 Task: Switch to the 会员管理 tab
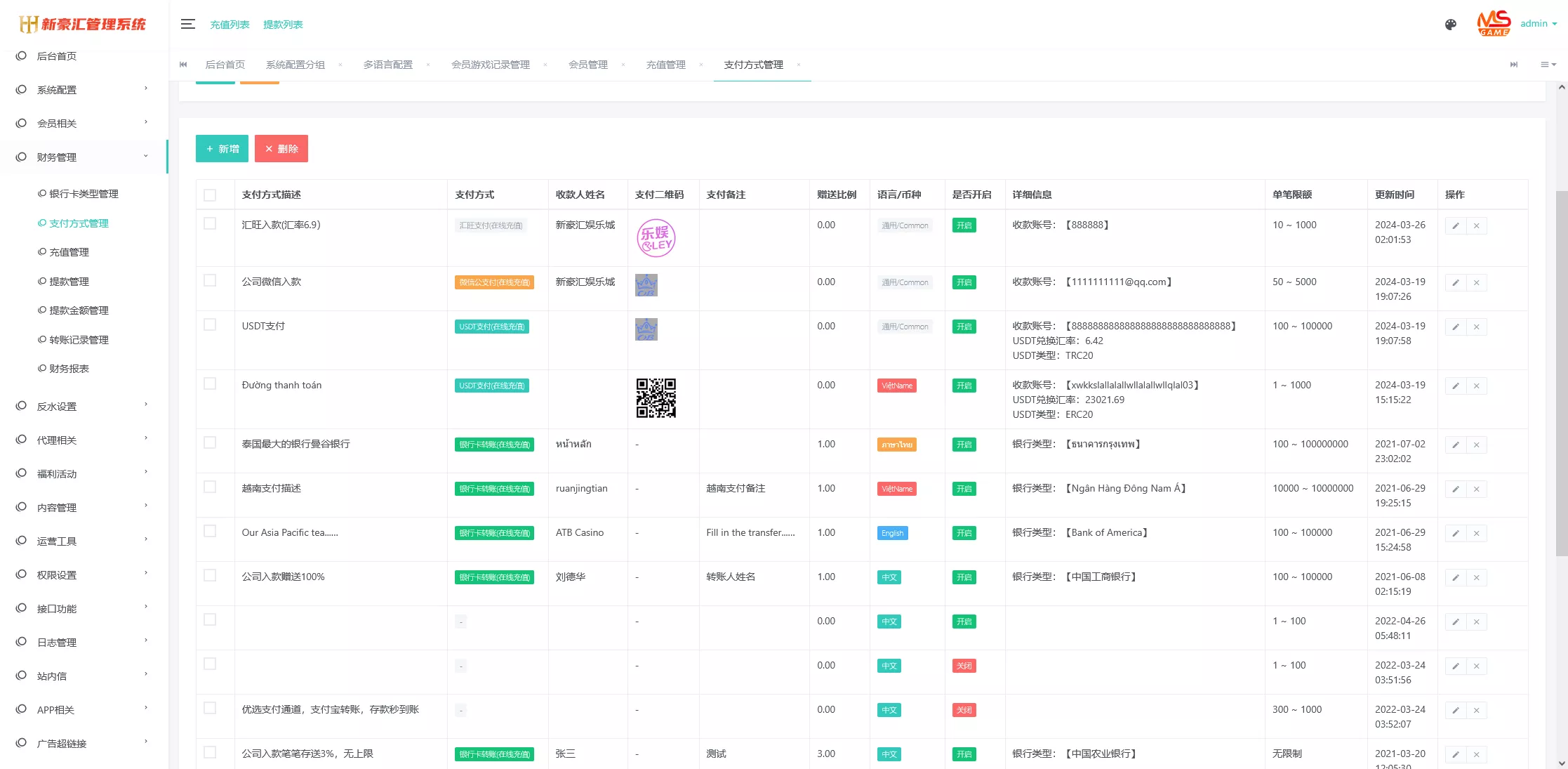[x=587, y=65]
